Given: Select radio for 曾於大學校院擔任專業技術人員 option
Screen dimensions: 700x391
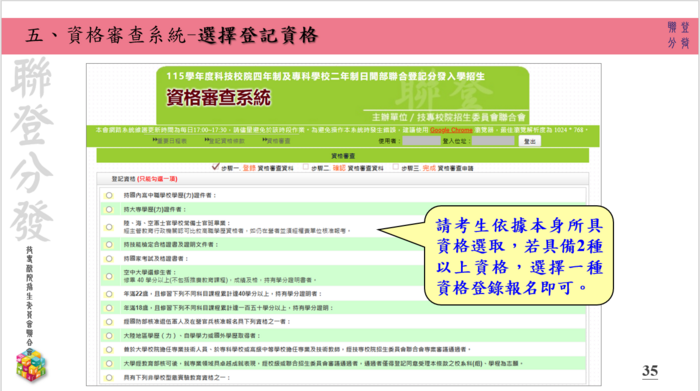Looking at the screenshot, I should point(109,349).
